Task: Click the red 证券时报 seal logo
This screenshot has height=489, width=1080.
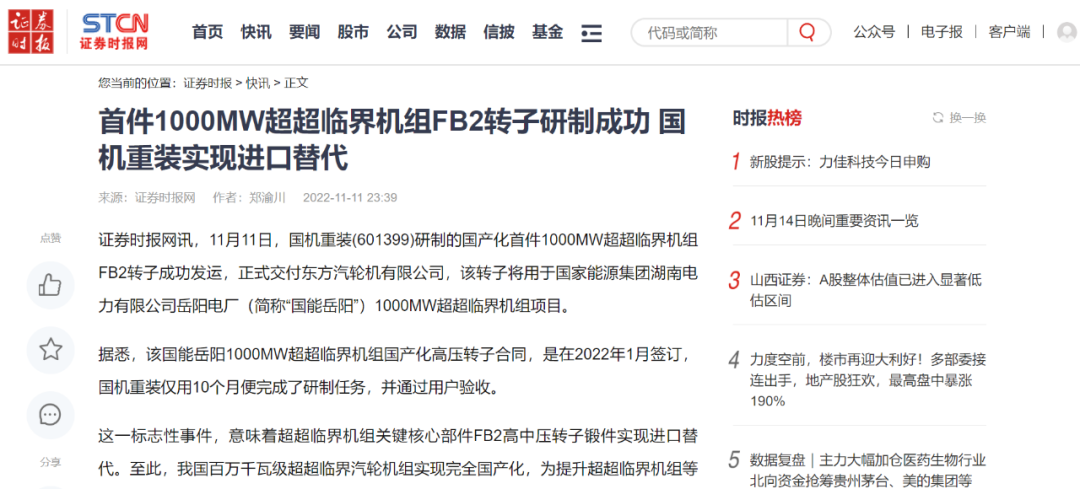Action: (30, 32)
